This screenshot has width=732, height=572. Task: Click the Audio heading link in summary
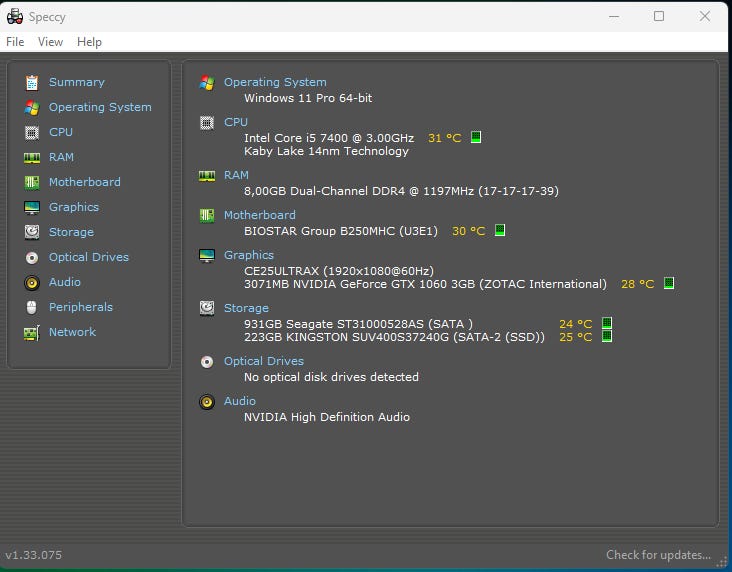(239, 401)
